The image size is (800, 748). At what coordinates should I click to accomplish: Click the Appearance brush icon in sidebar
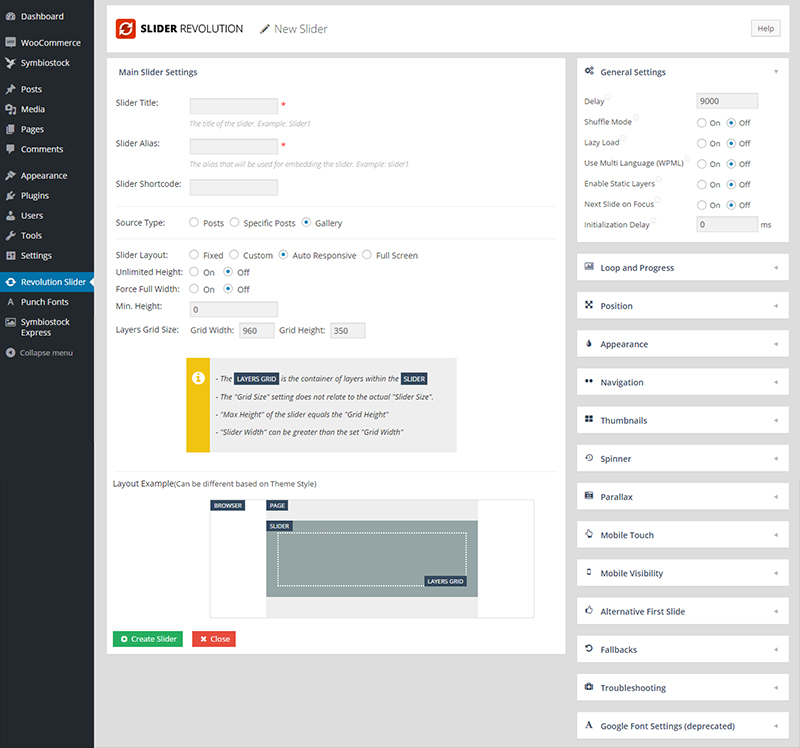[10, 176]
